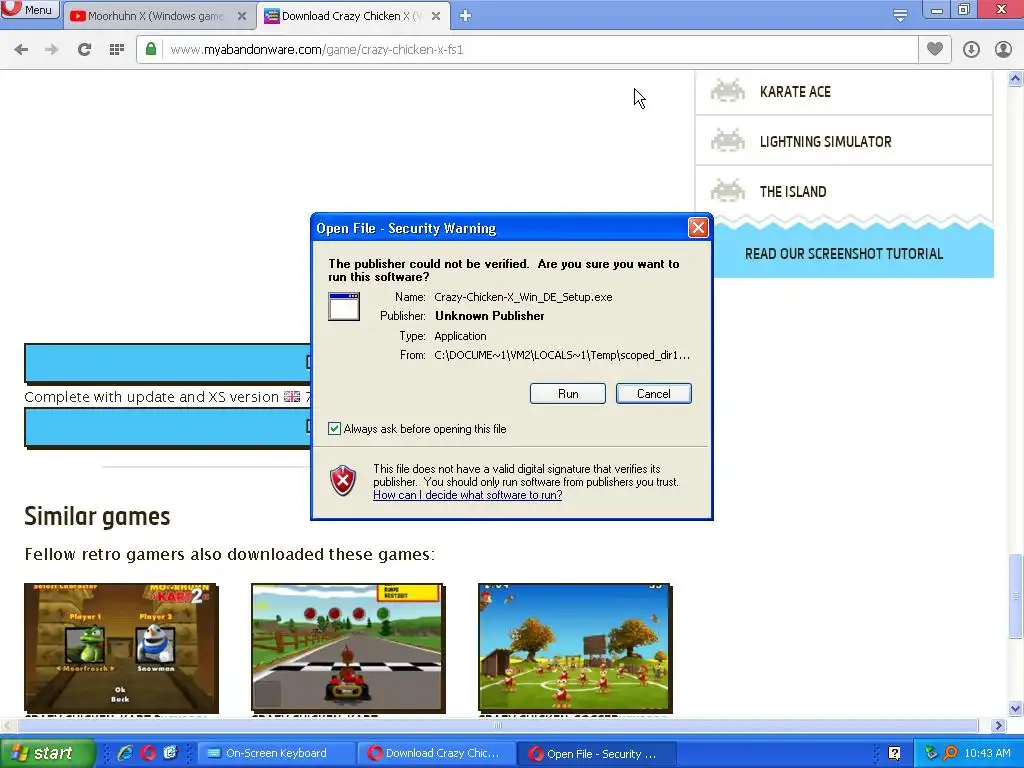The image size is (1024, 768).
Task: Click the horizontal scrollbar thumb
Action: pyautogui.click(x=498, y=725)
